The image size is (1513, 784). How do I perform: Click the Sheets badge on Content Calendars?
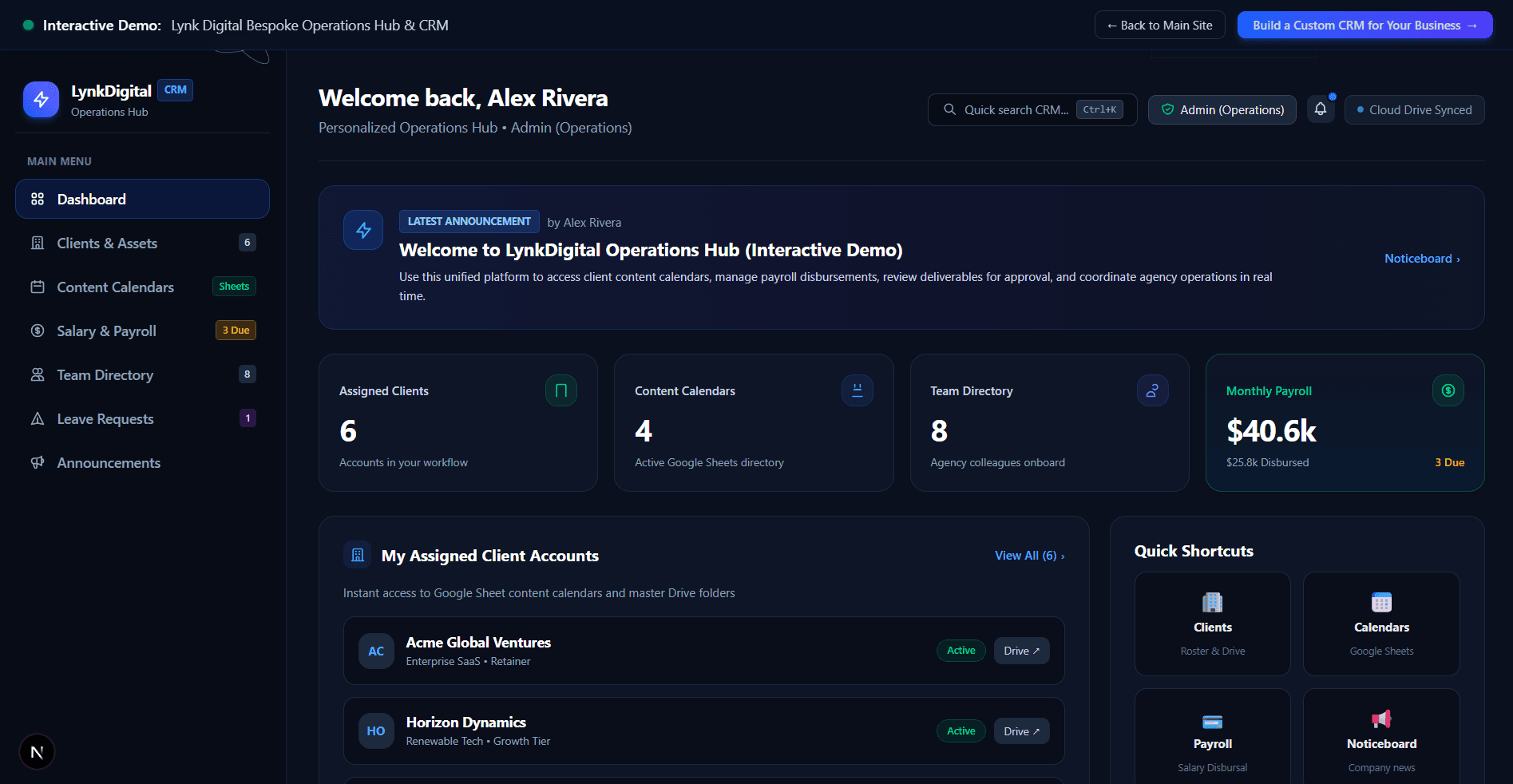[x=234, y=286]
